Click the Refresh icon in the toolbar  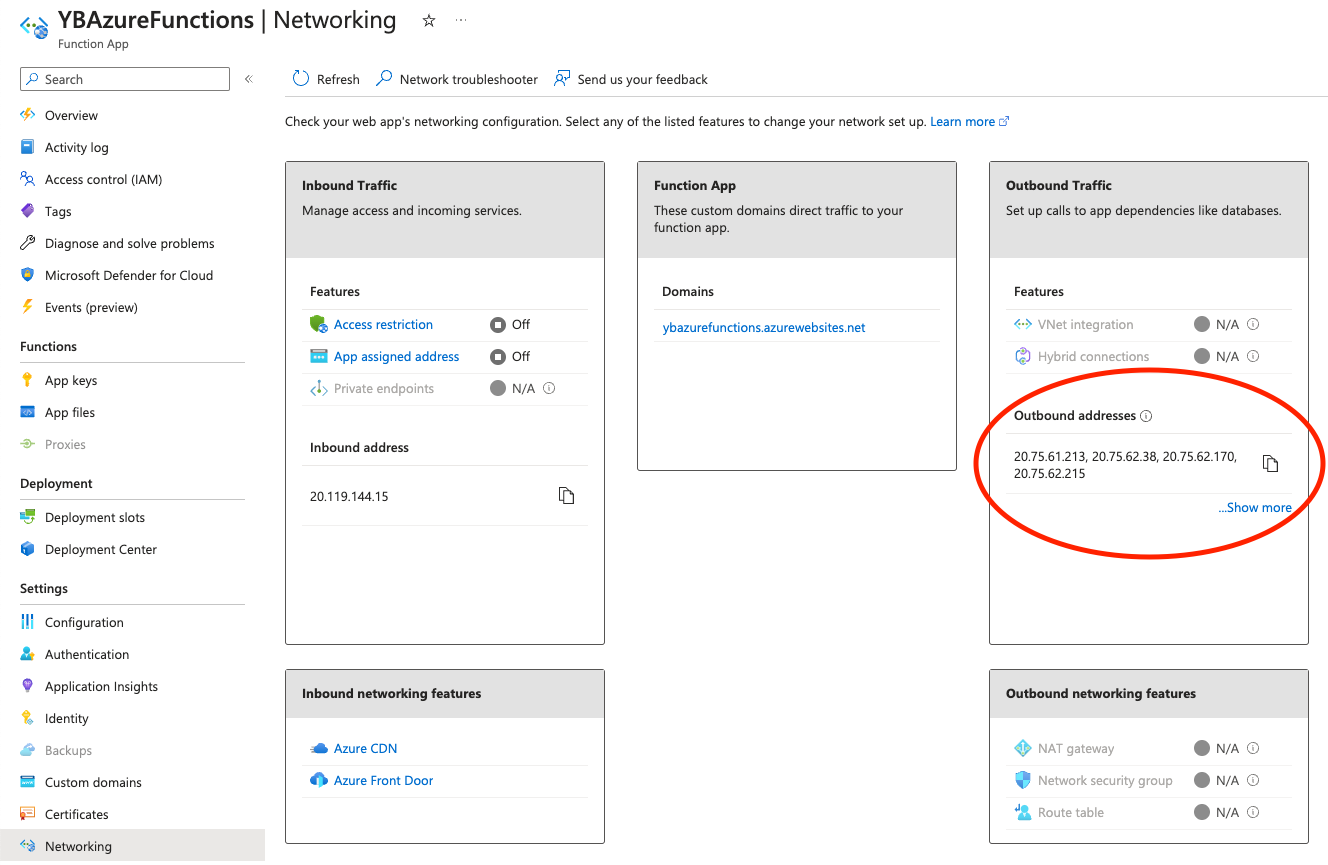(302, 79)
